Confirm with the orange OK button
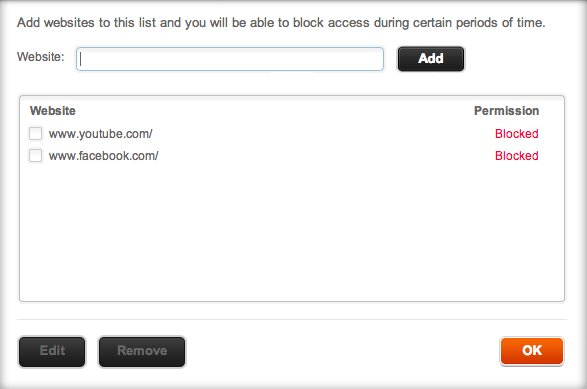The width and height of the screenshot is (587, 389). pos(532,351)
